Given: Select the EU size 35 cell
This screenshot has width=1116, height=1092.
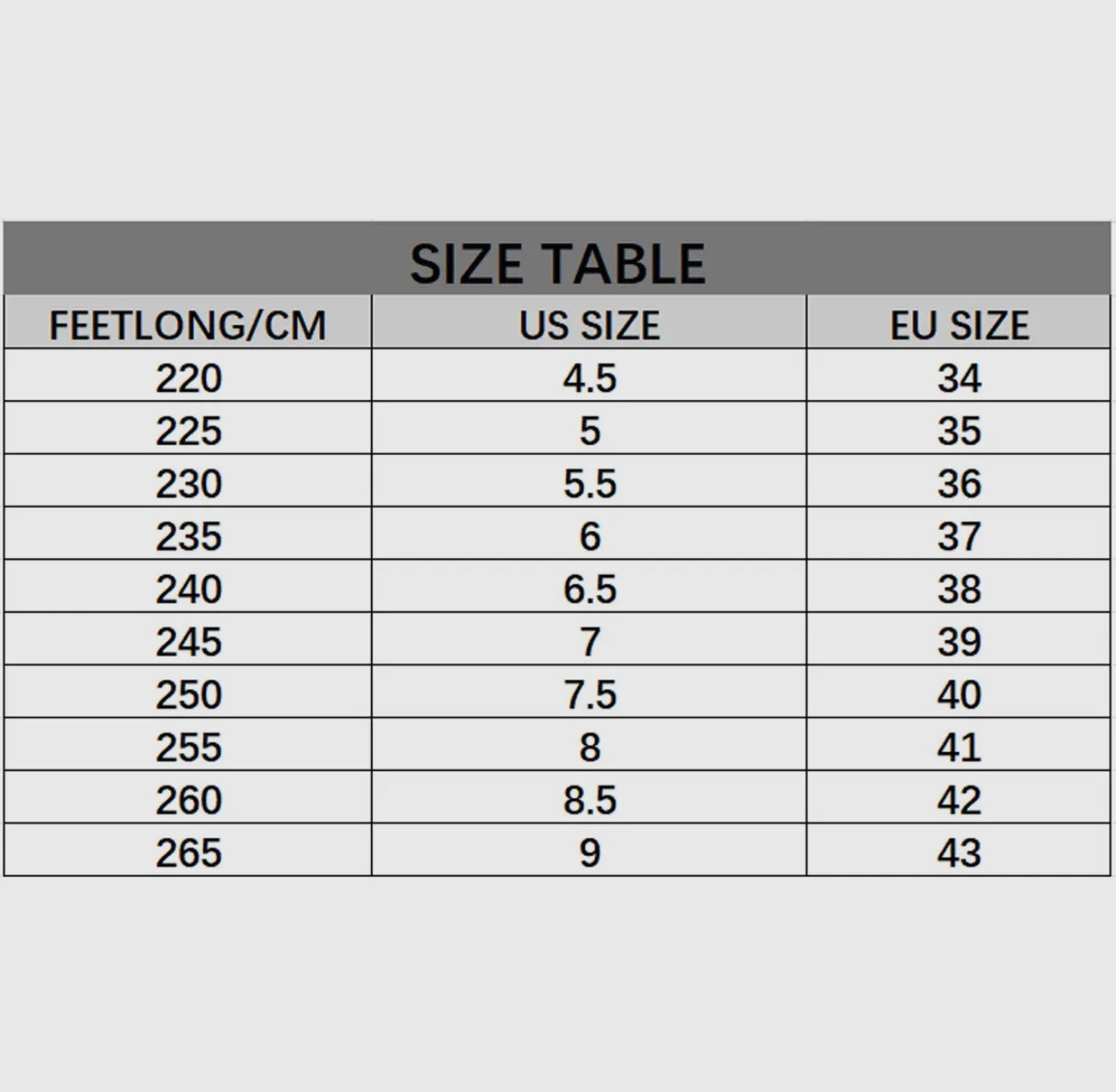Looking at the screenshot, I should [x=959, y=431].
